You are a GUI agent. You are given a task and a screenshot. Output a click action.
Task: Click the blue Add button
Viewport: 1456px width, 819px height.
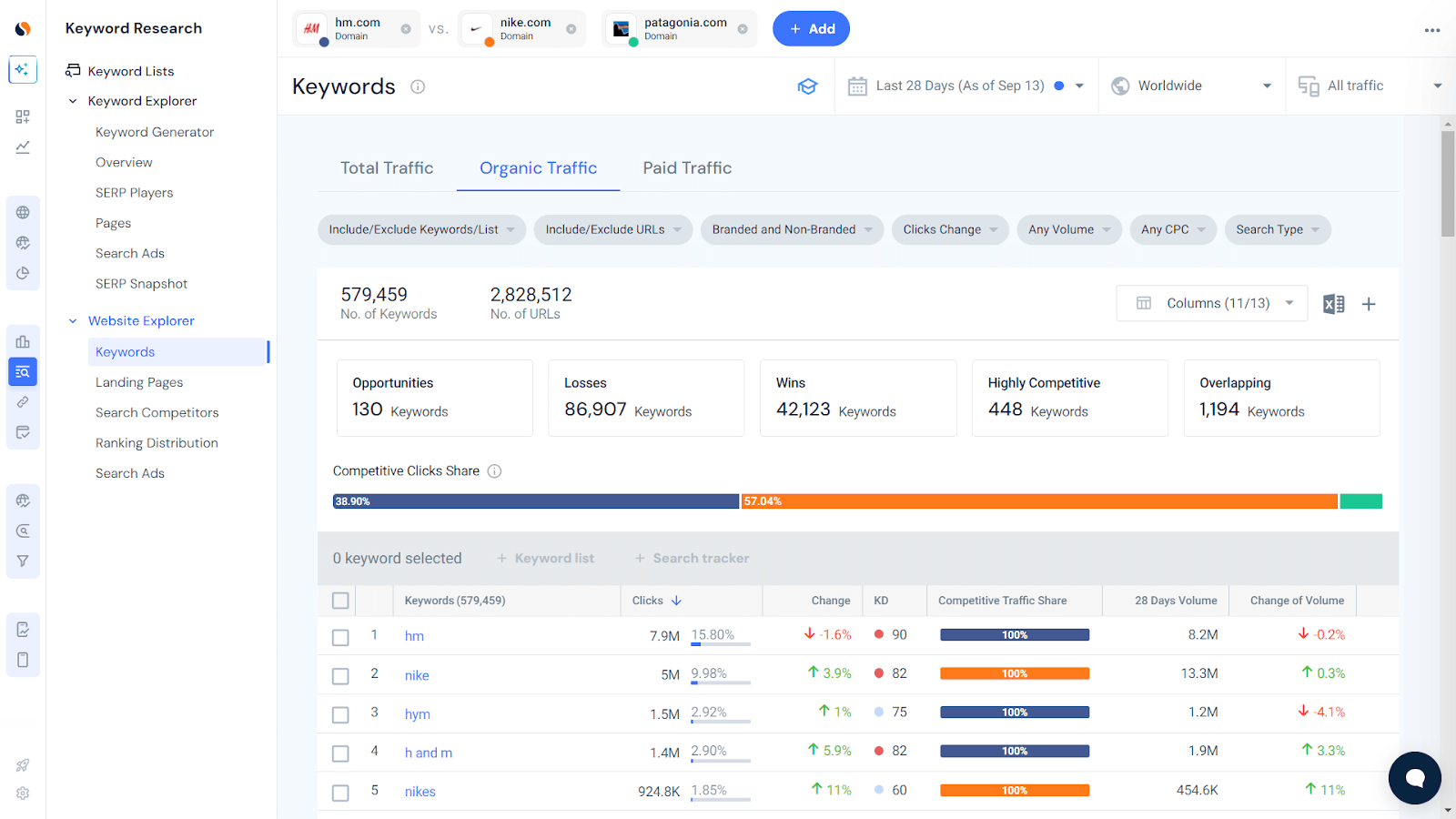point(810,28)
